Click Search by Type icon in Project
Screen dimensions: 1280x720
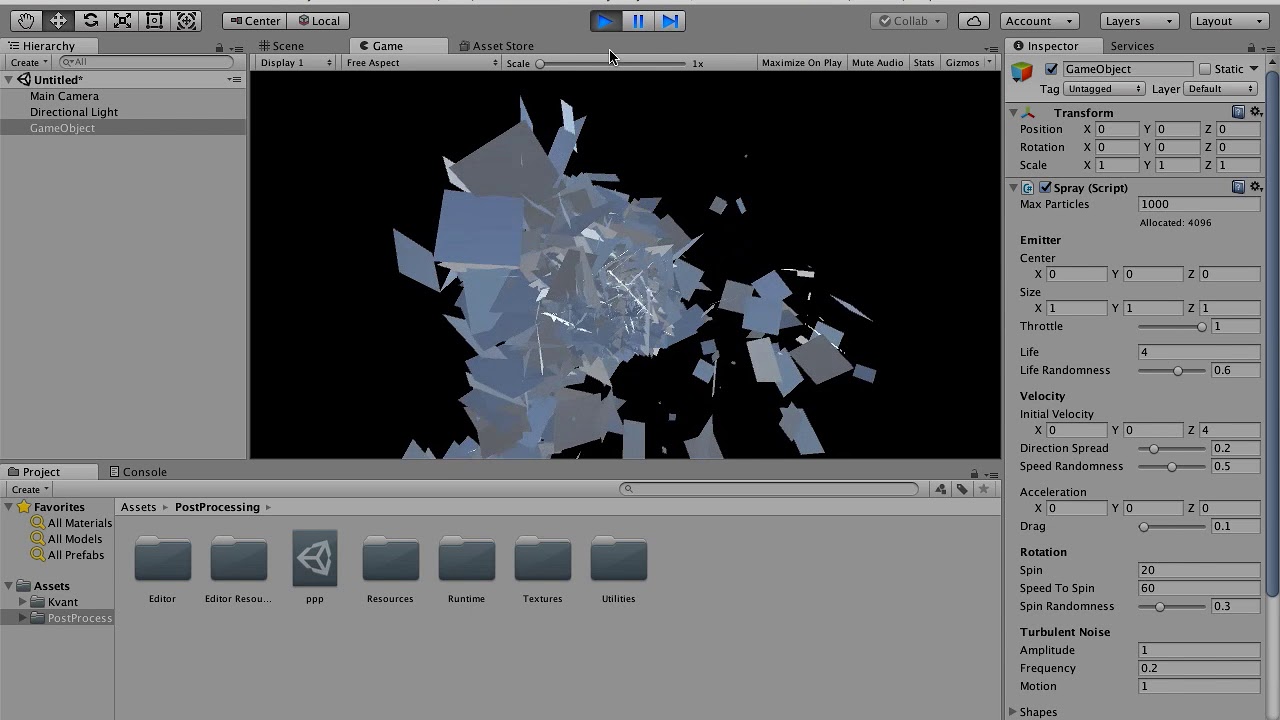[x=941, y=489]
